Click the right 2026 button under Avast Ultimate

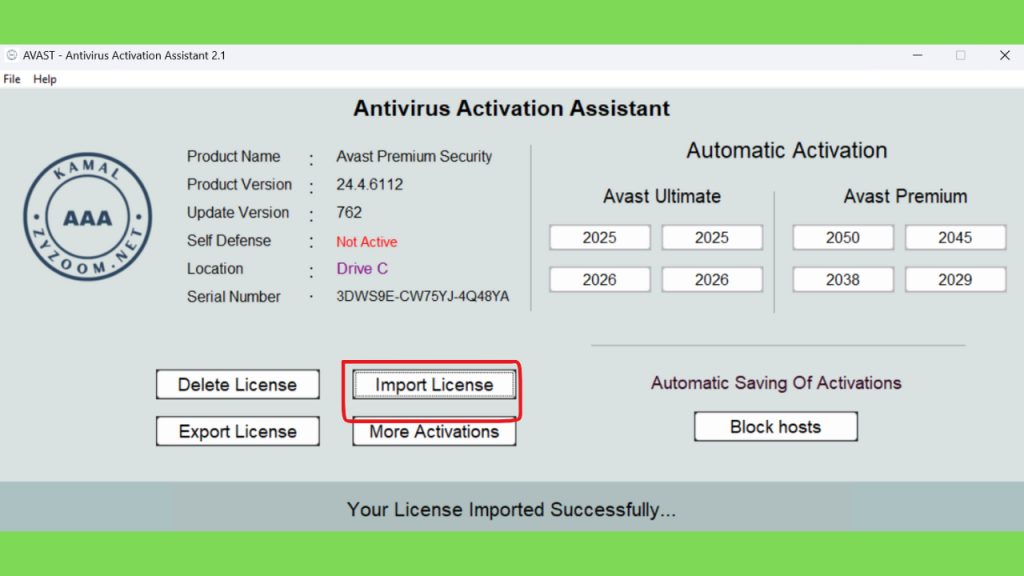(x=712, y=280)
